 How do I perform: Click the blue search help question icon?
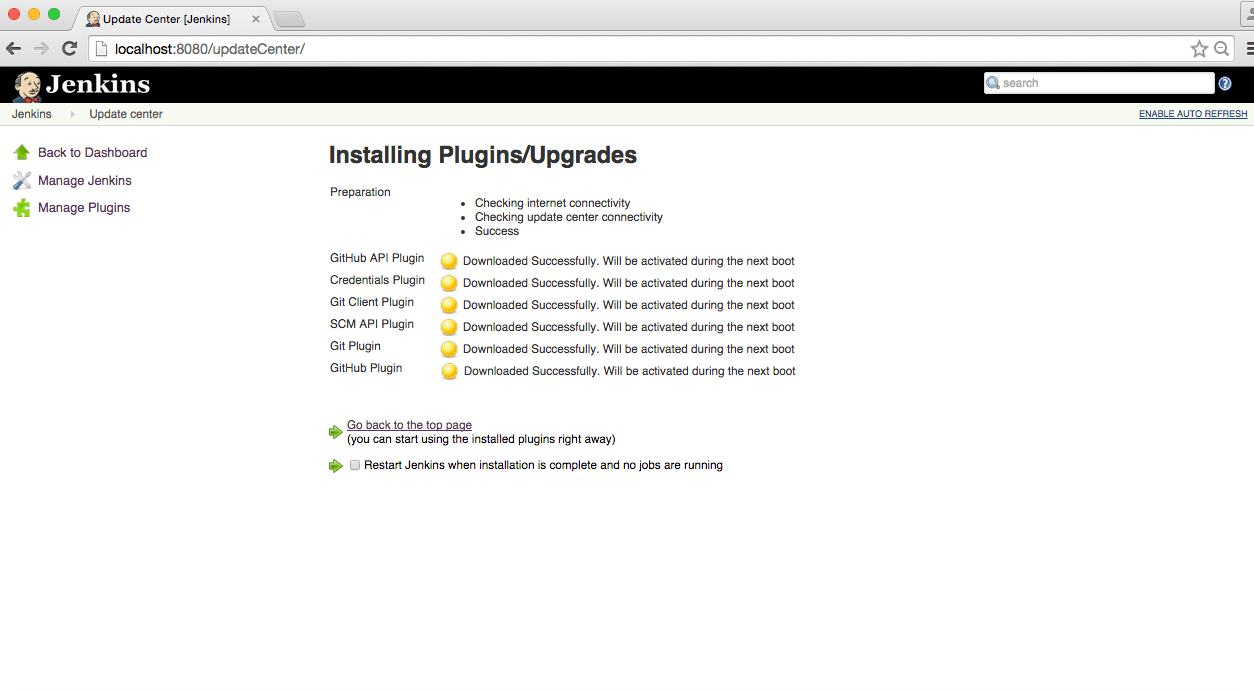pyautogui.click(x=1225, y=84)
